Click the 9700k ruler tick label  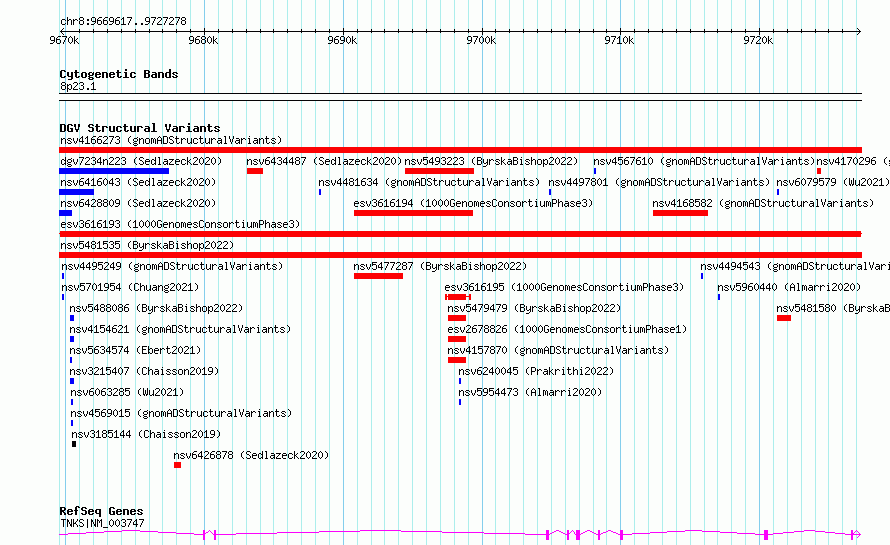[481, 40]
